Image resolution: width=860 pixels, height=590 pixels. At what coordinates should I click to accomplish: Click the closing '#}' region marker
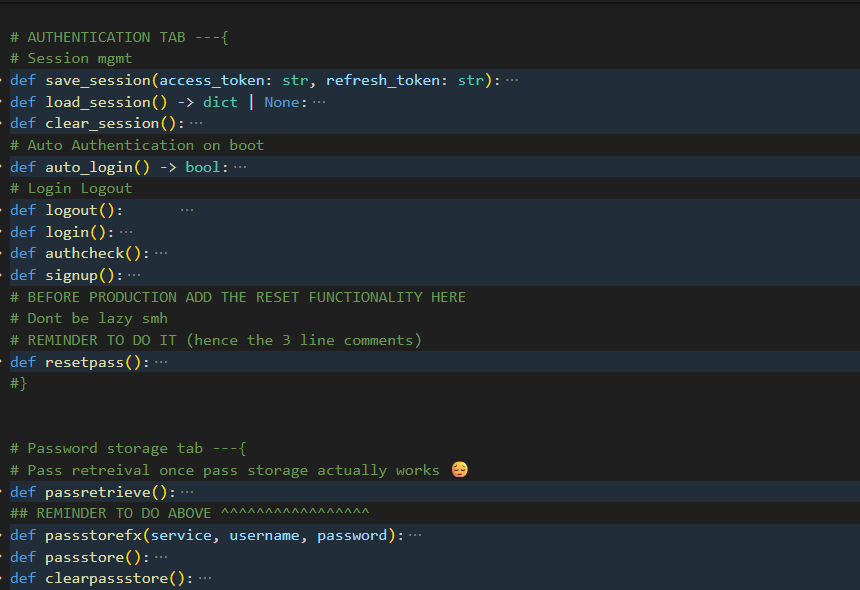click(x=19, y=383)
